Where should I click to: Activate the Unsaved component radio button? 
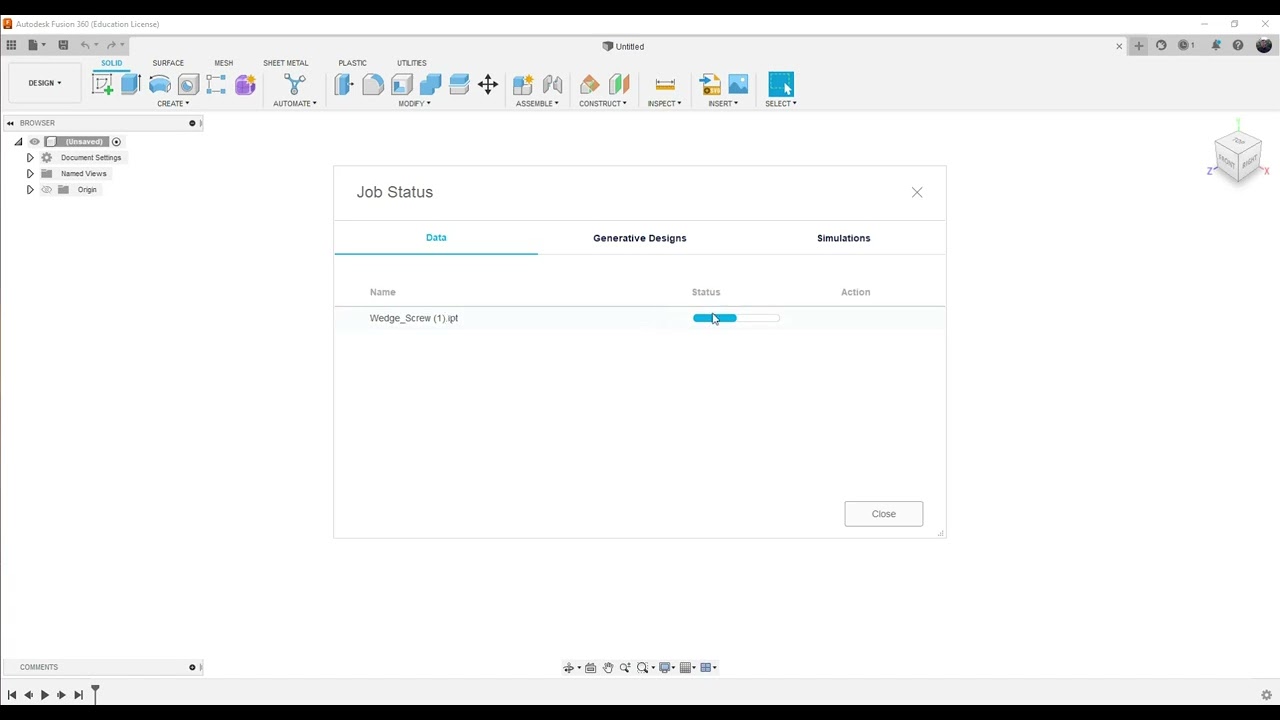(116, 142)
